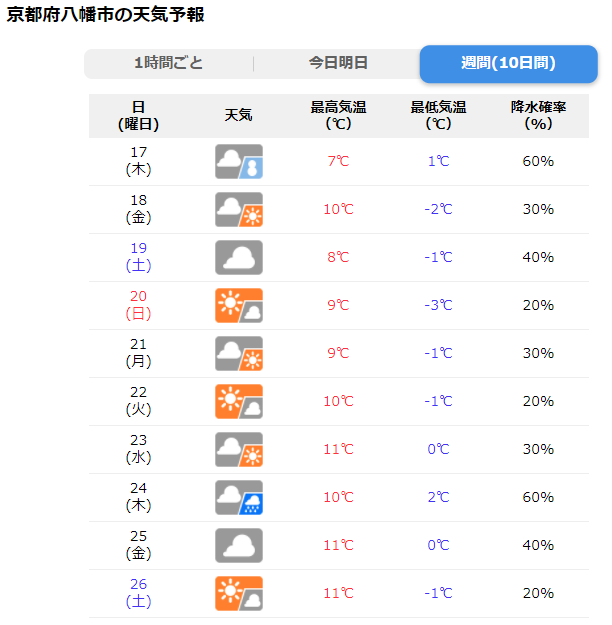This screenshot has height=625, width=612.
Task: Click the 京都府八幡市の天気予報 heading
Action: click(105, 15)
